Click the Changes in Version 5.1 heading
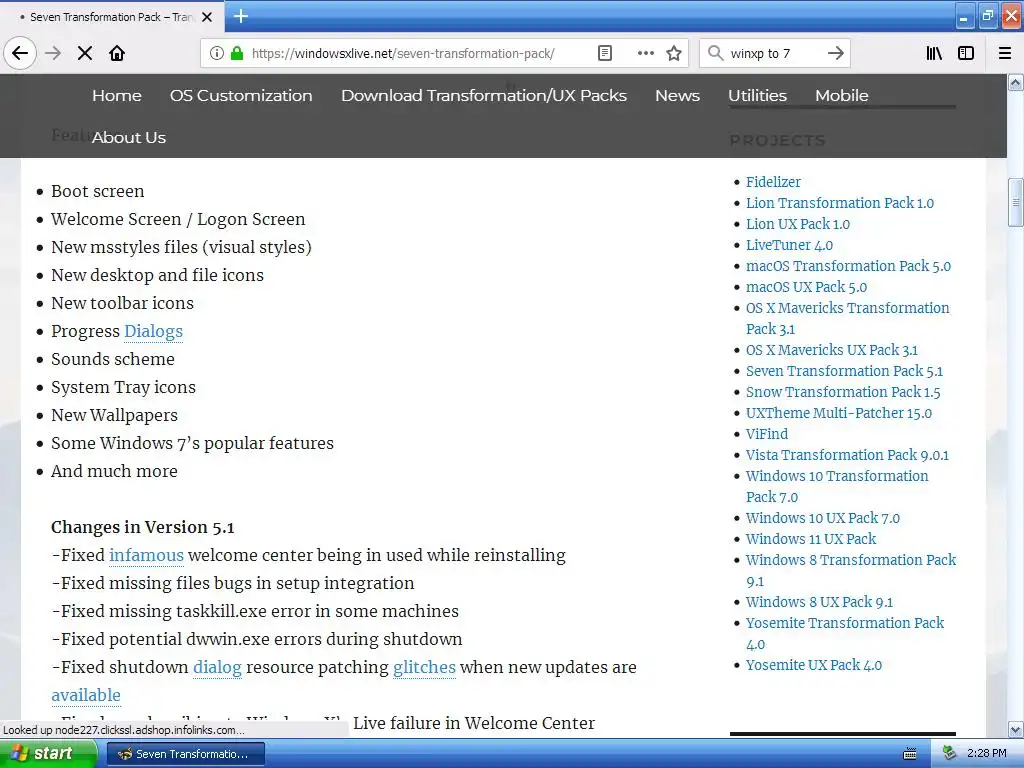 tap(142, 527)
